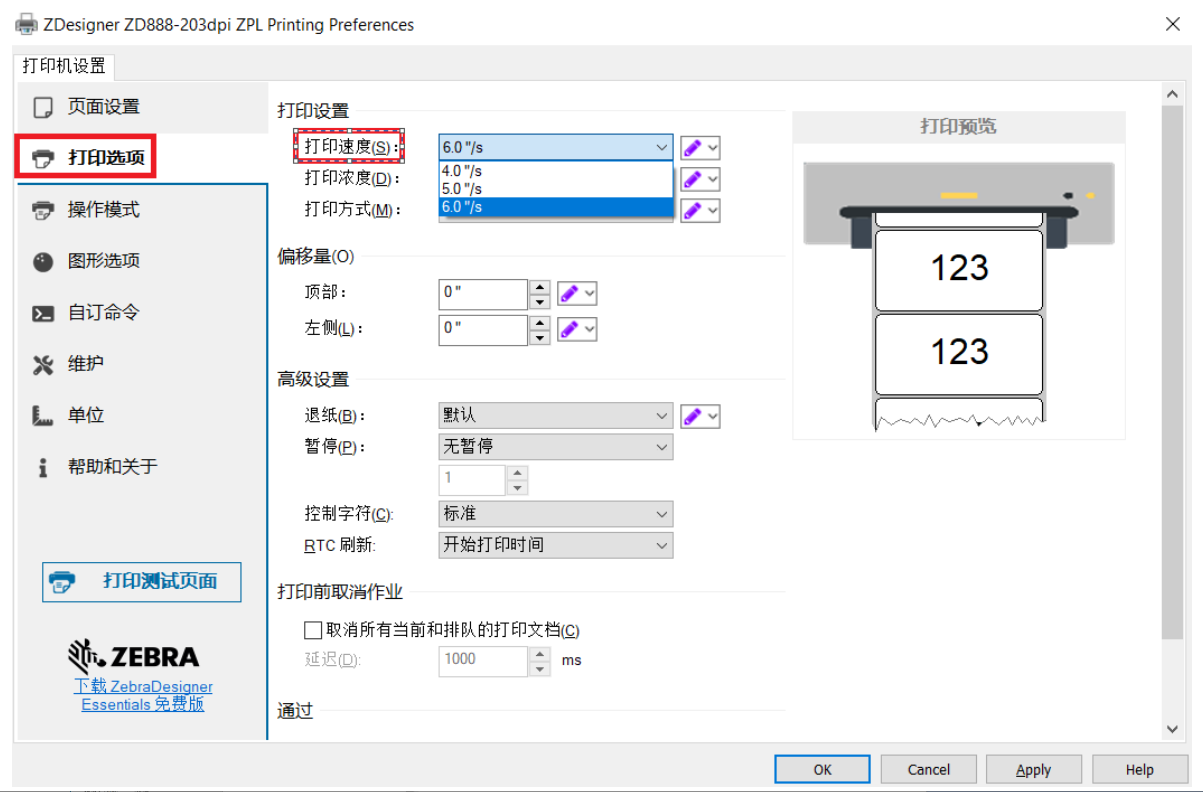Image resolution: width=1203 pixels, height=792 pixels.
Task: Click the purple pen icon next to 退纸
Action: point(692,416)
